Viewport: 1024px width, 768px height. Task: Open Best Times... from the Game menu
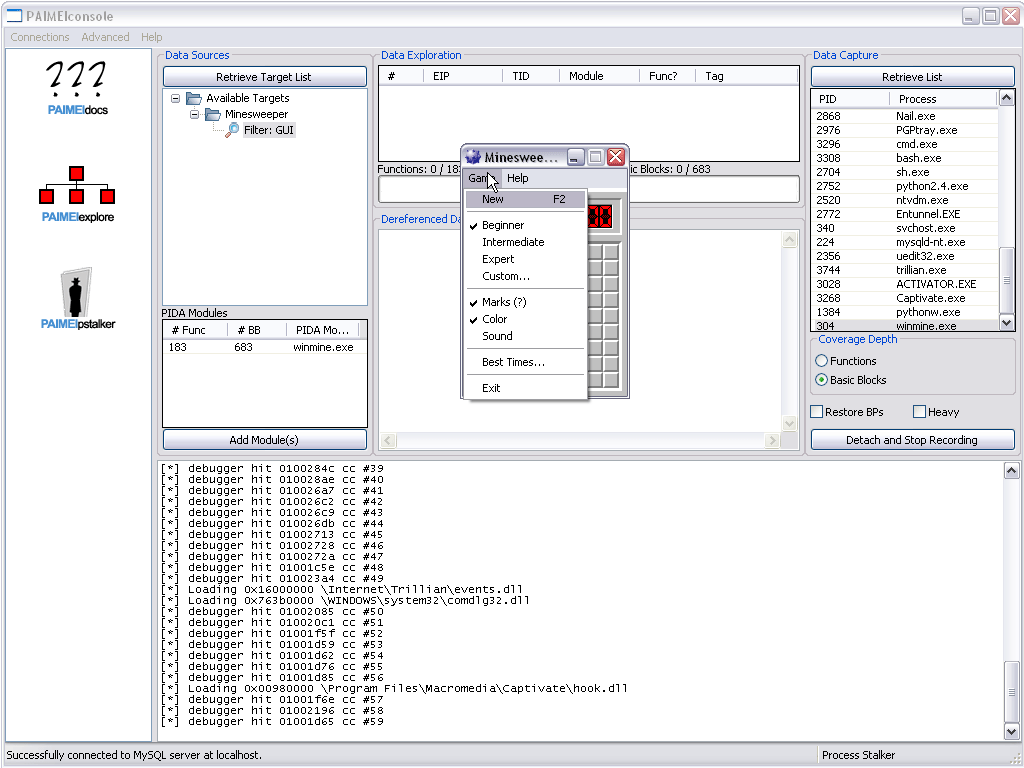[x=526, y=362]
